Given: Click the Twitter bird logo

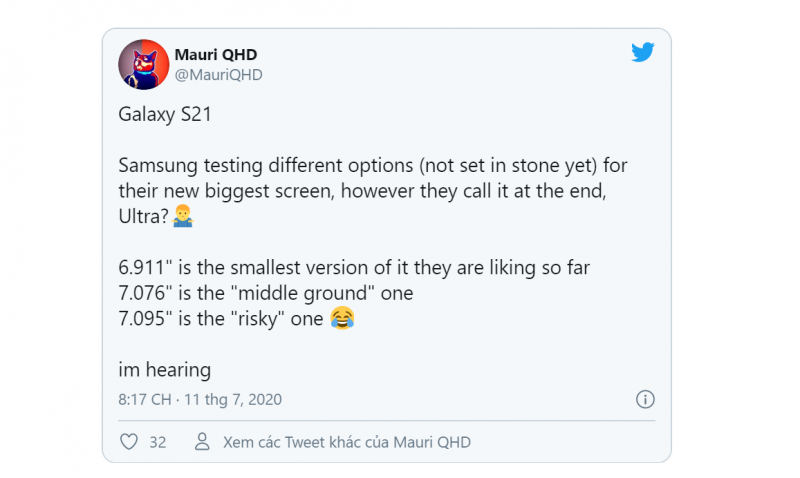Looking at the screenshot, I should (642, 52).
